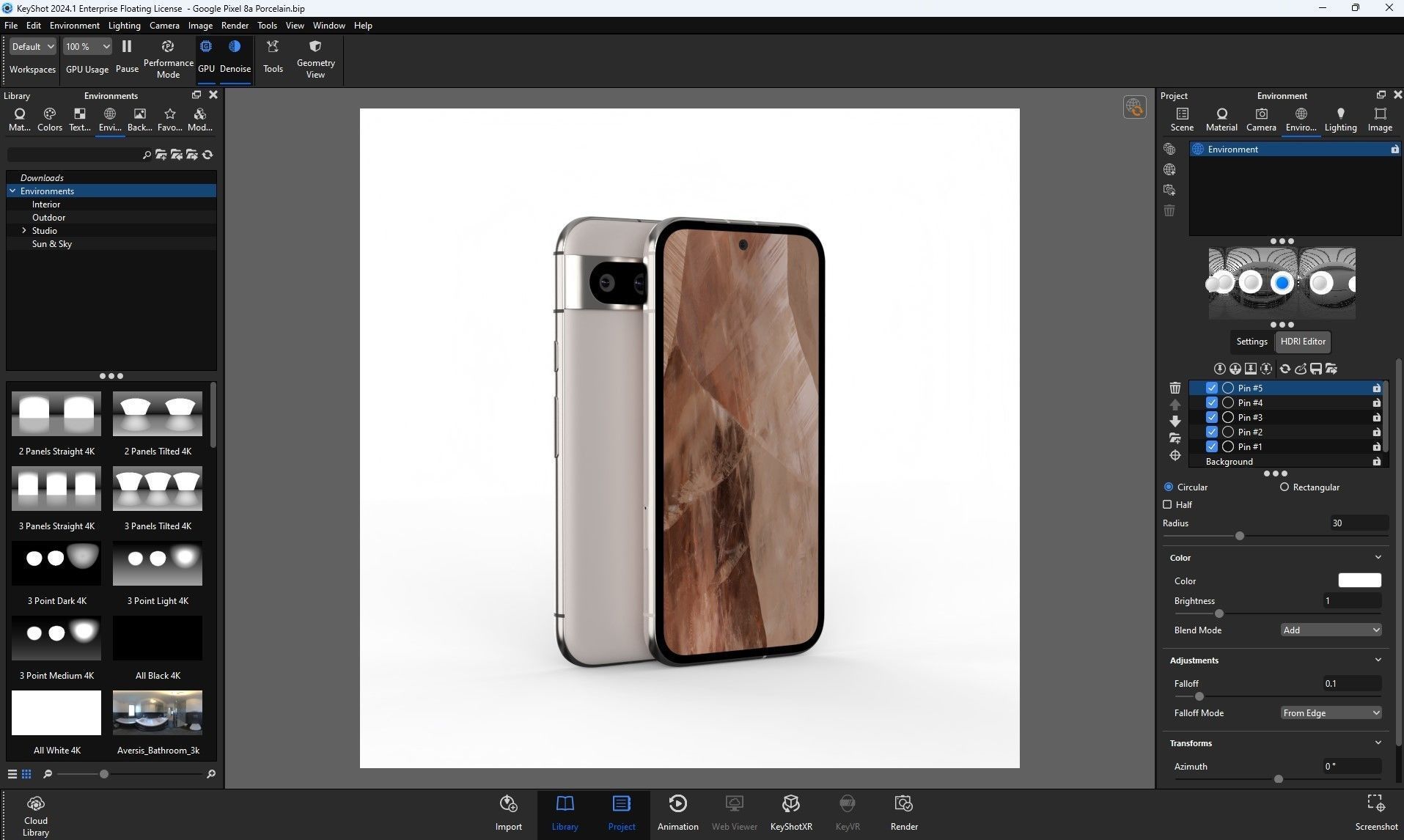
Task: Open the Textures library tab
Action: [x=80, y=119]
